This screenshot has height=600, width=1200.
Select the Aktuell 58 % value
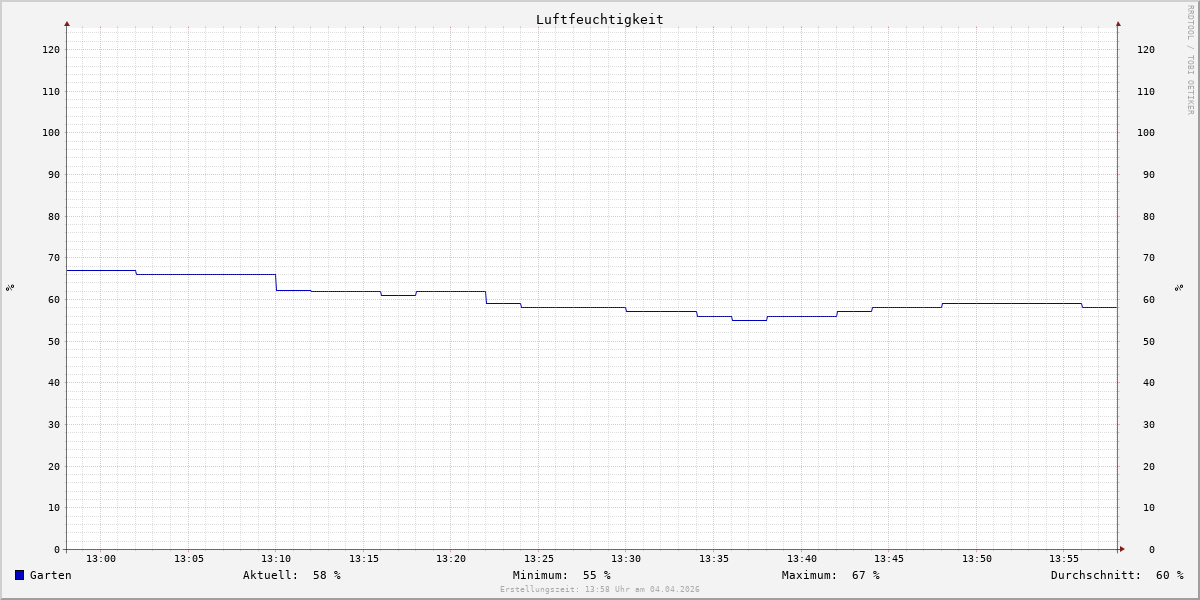291,575
